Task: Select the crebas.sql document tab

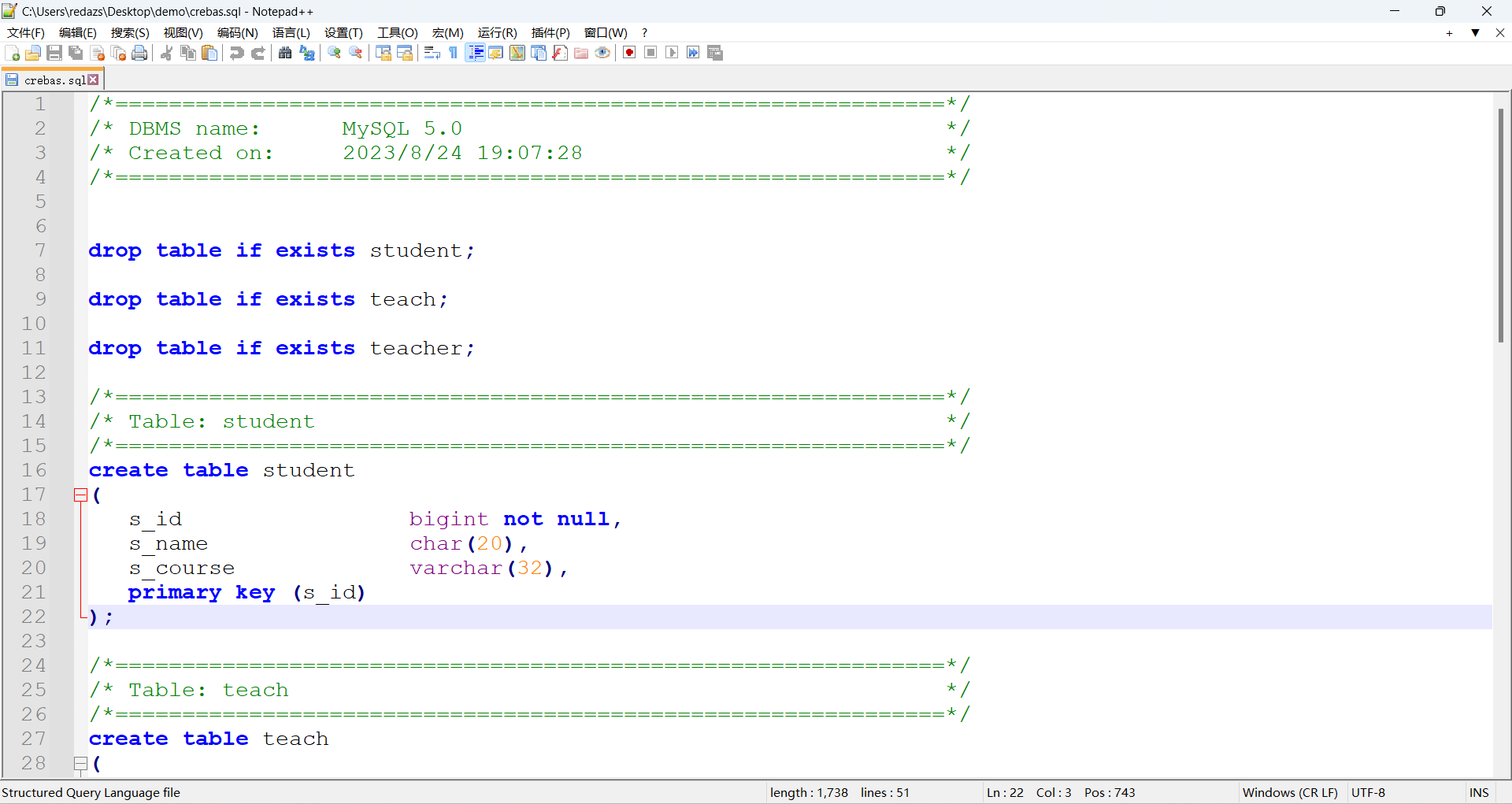Action: (x=53, y=80)
